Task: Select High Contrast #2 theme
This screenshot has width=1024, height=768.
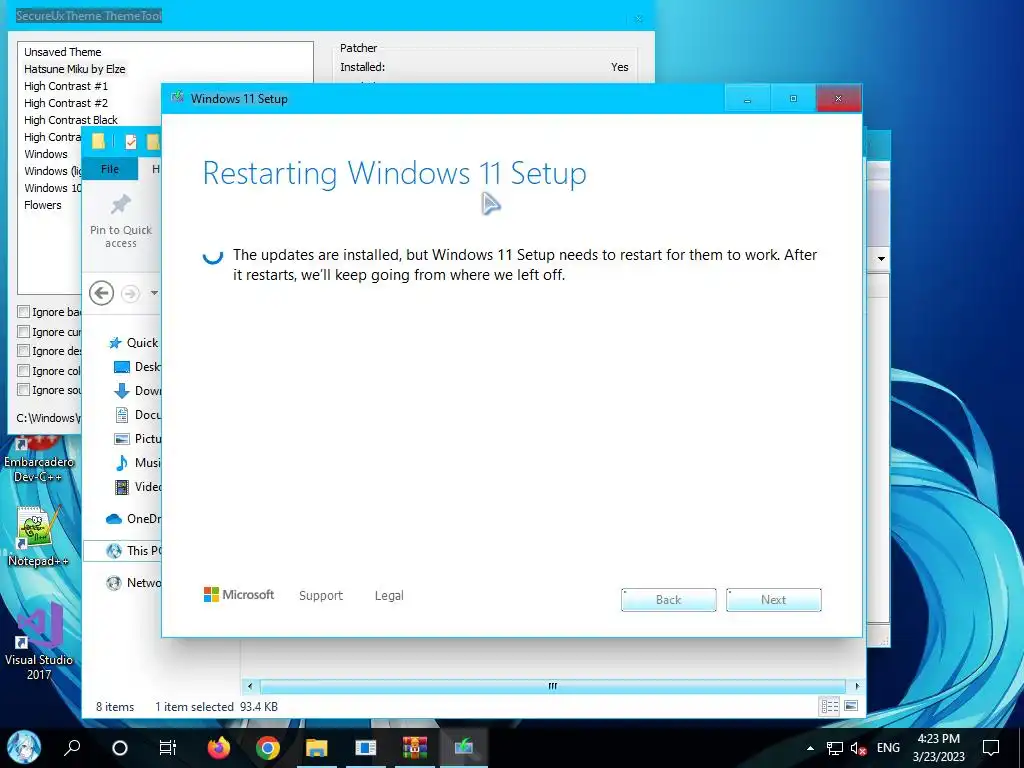Action: pos(66,103)
